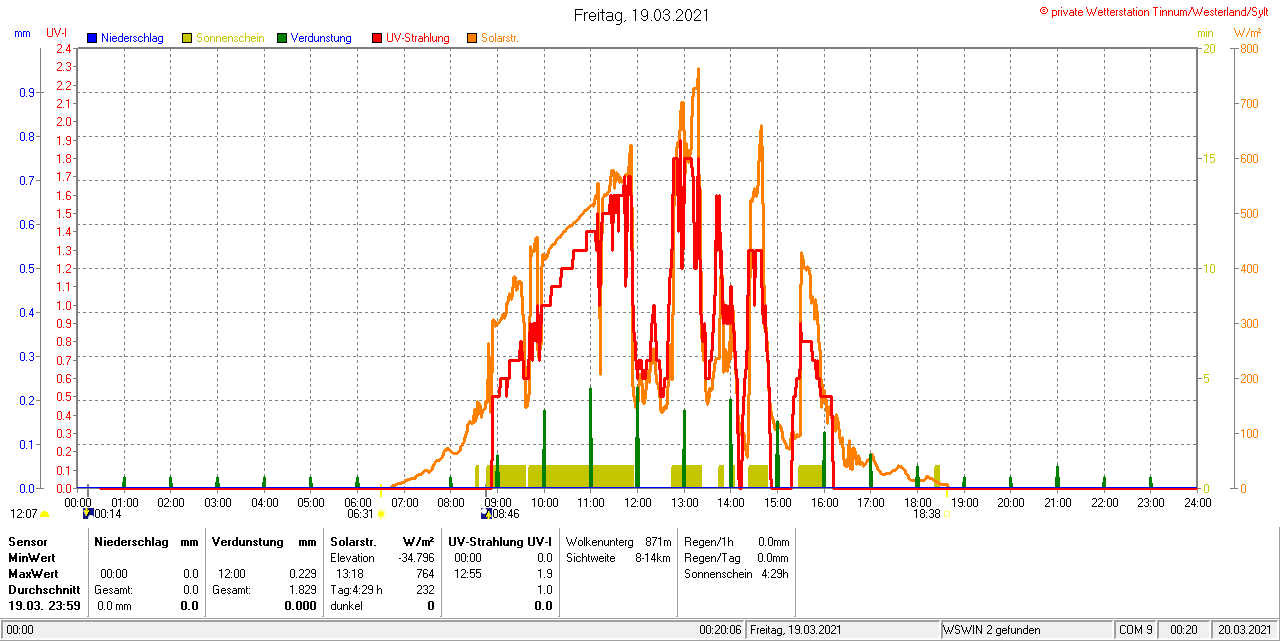Click the red UV-Strahlung legend swatch
Image resolution: width=1280 pixels, height=641 pixels.
coord(377,38)
